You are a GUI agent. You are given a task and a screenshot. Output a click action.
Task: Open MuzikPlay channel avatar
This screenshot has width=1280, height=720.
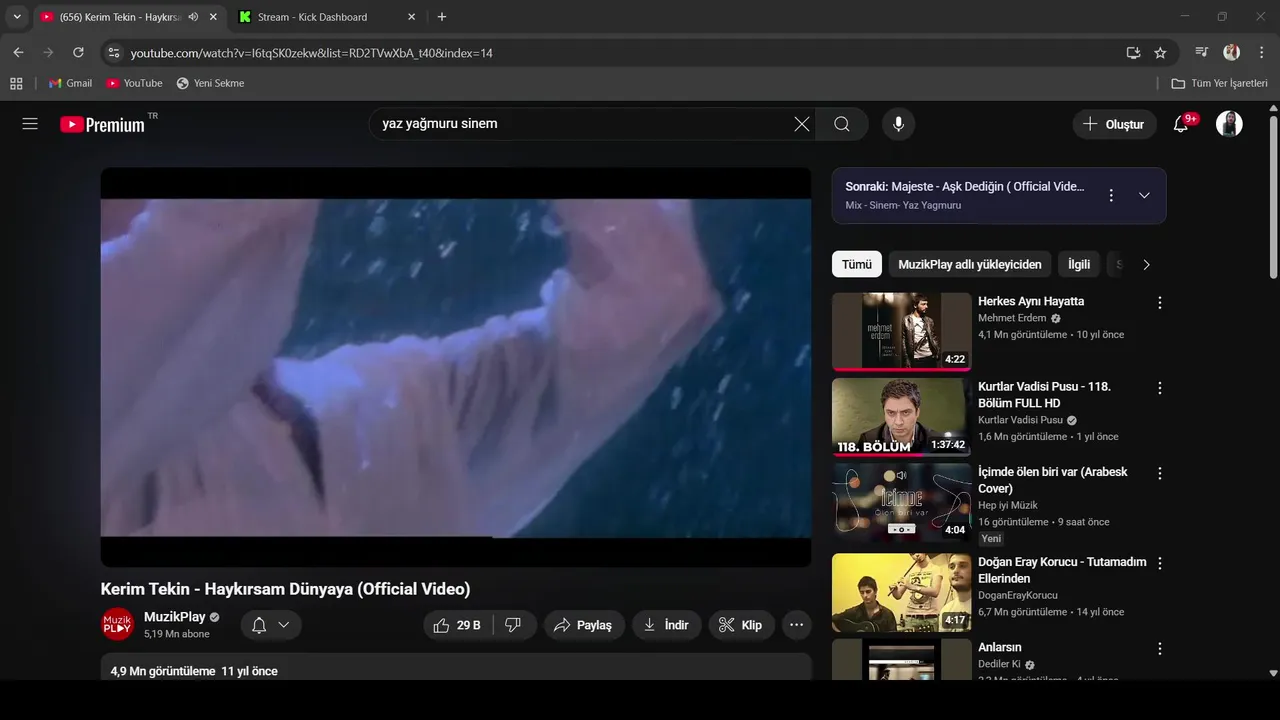[x=117, y=625]
